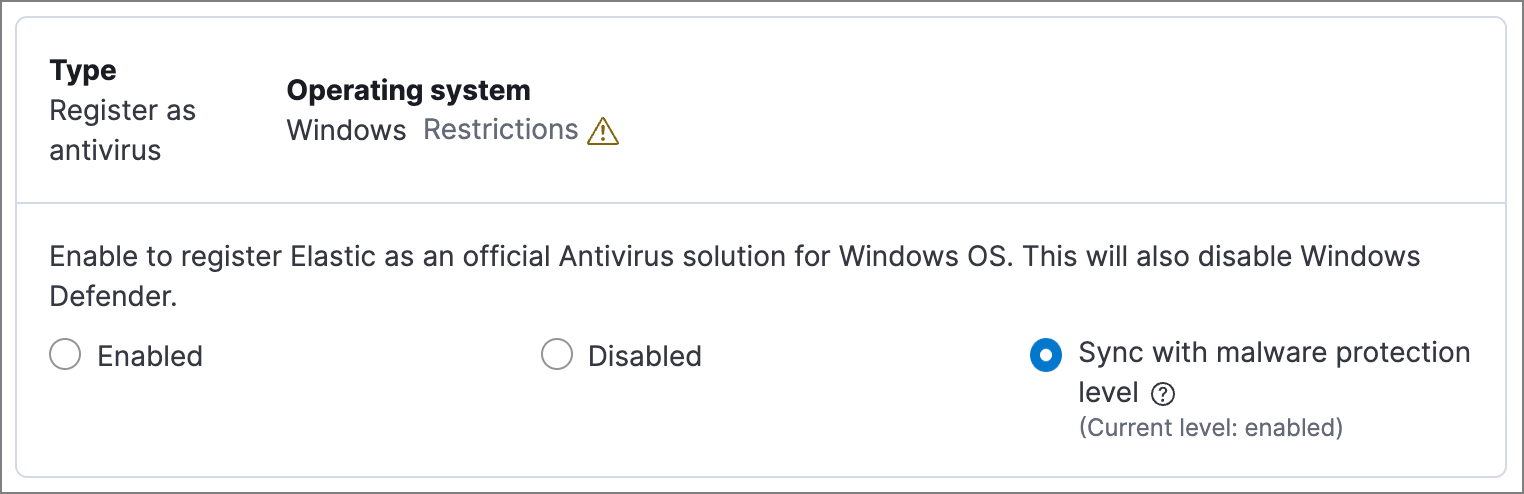Click the "Register as antivirus" text
1524x494 pixels.
click(122, 130)
